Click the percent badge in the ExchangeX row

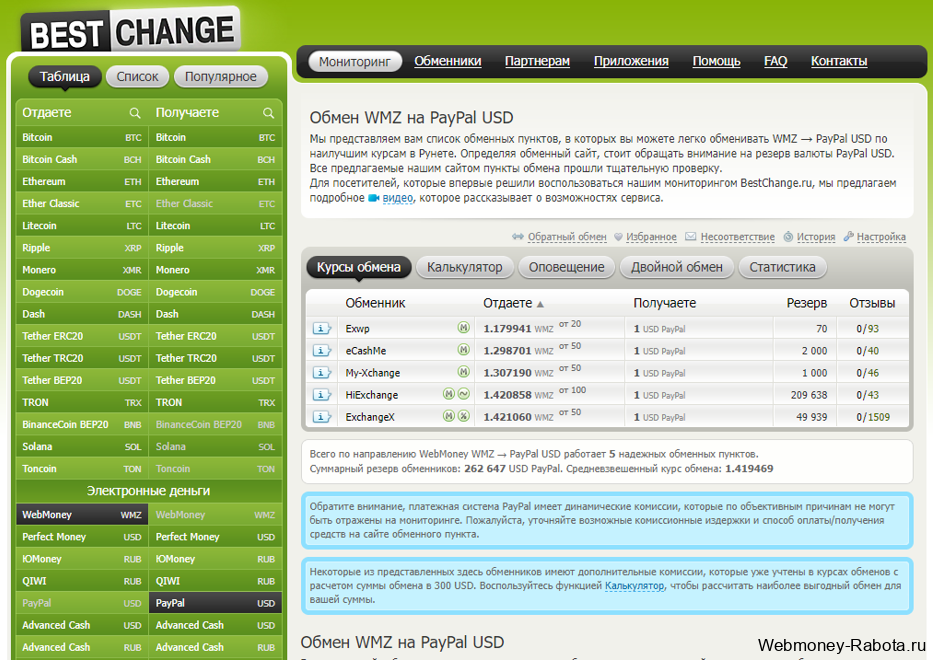464,415
